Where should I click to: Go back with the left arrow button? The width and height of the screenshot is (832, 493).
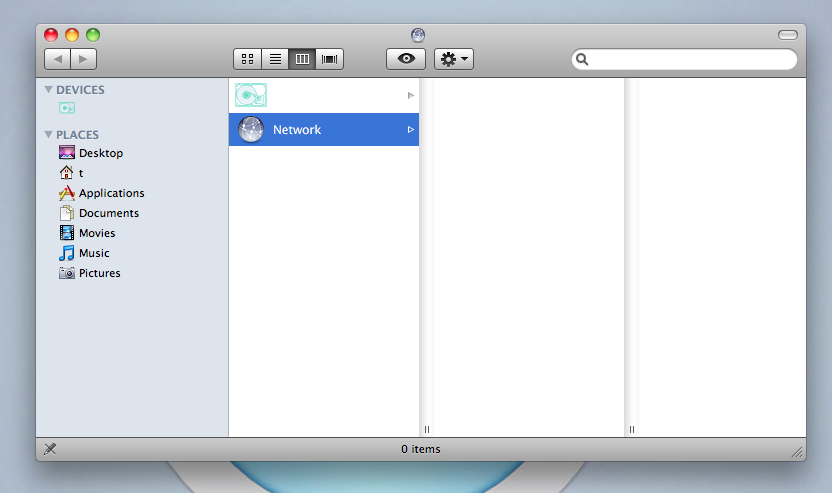tap(57, 59)
